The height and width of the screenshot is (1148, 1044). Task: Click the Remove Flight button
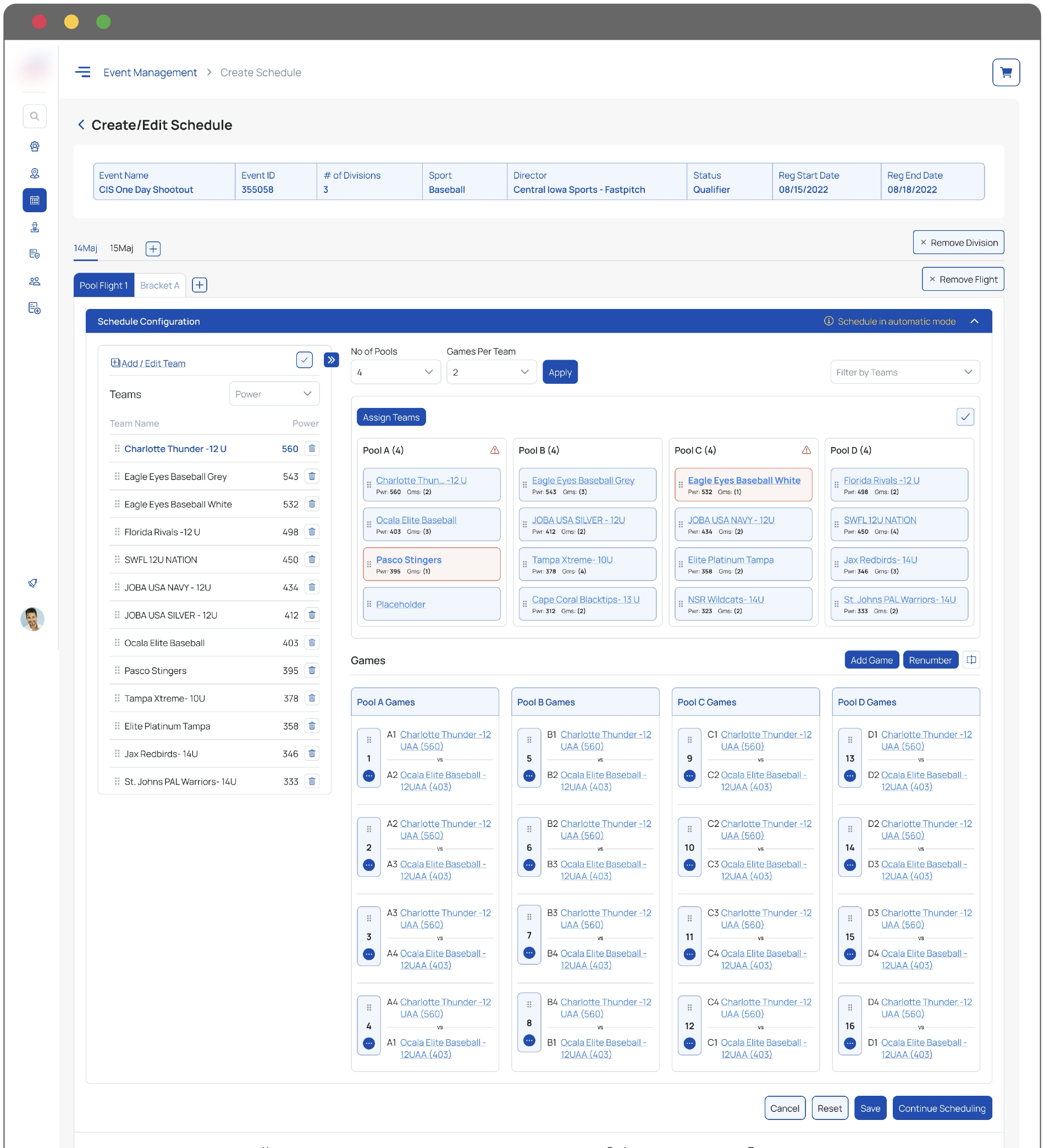click(x=963, y=280)
